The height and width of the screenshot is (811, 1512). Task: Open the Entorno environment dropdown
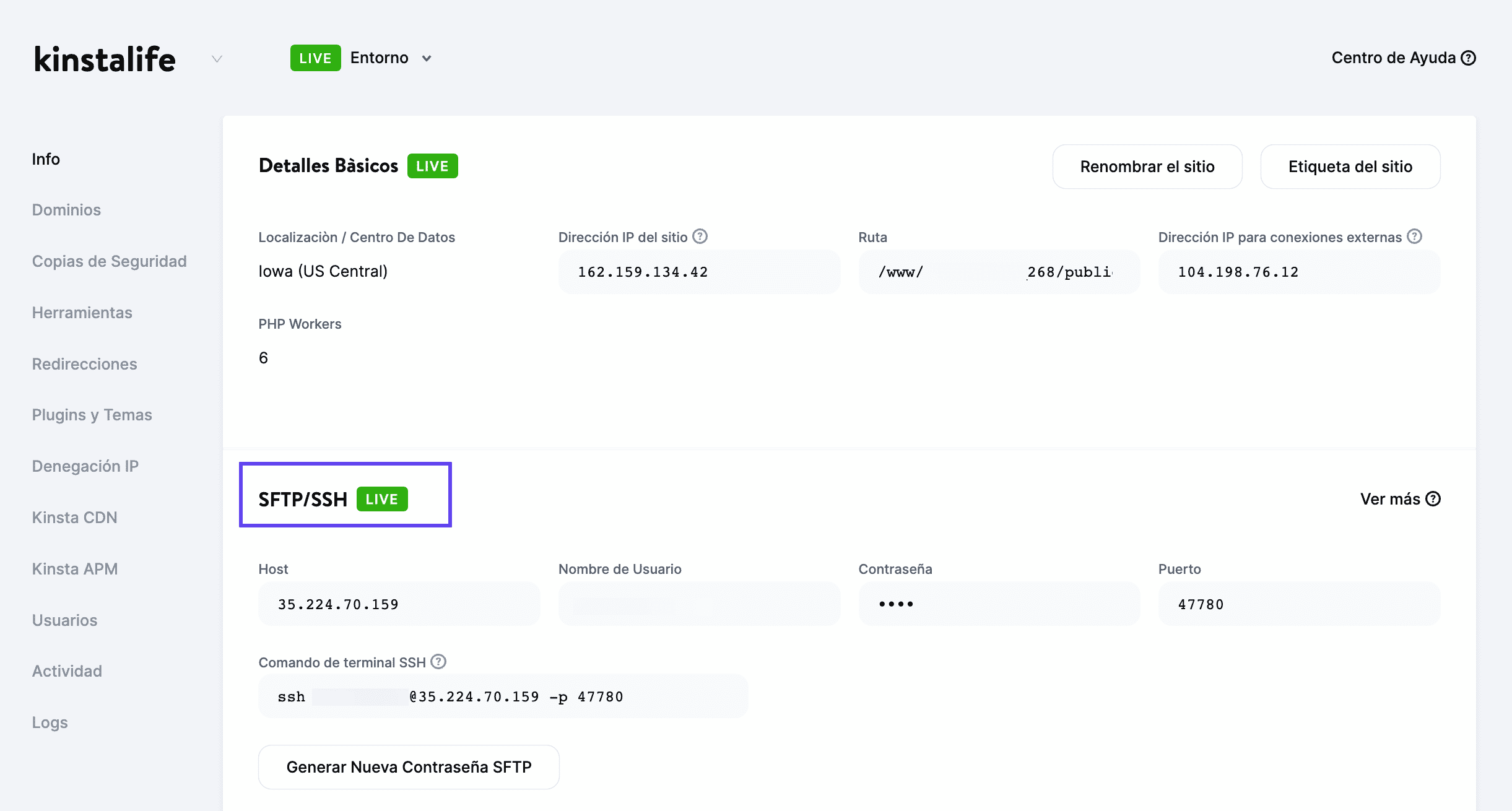[x=390, y=58]
